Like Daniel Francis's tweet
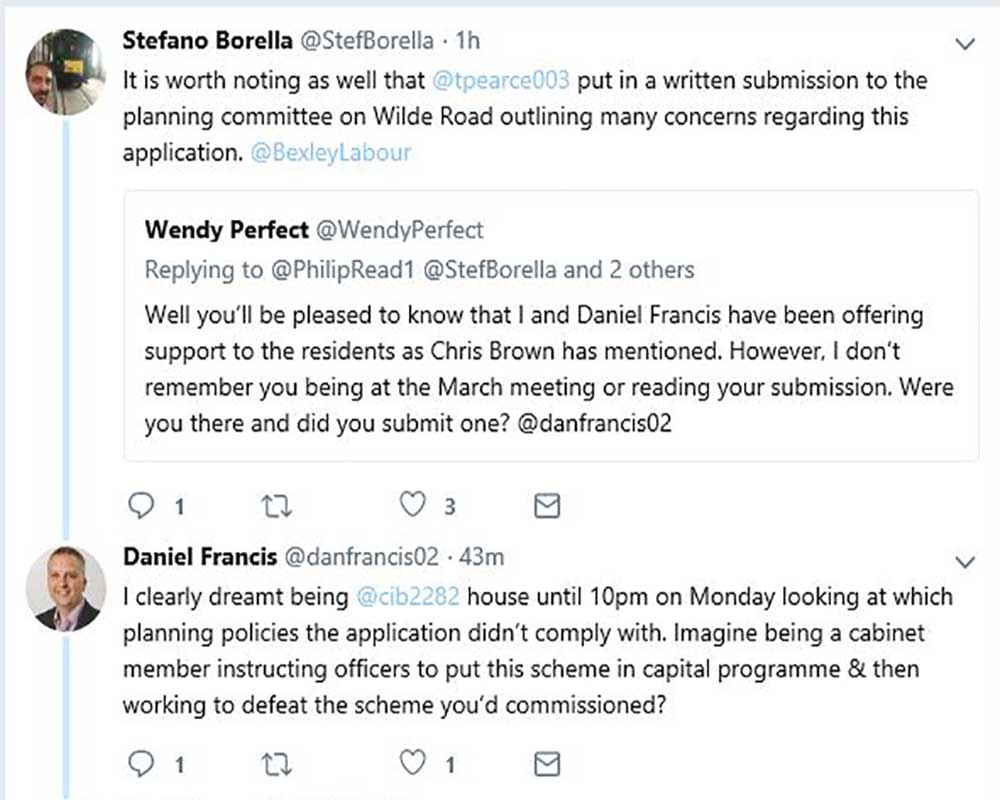Screen dimensions: 1000x800 tap(413, 765)
